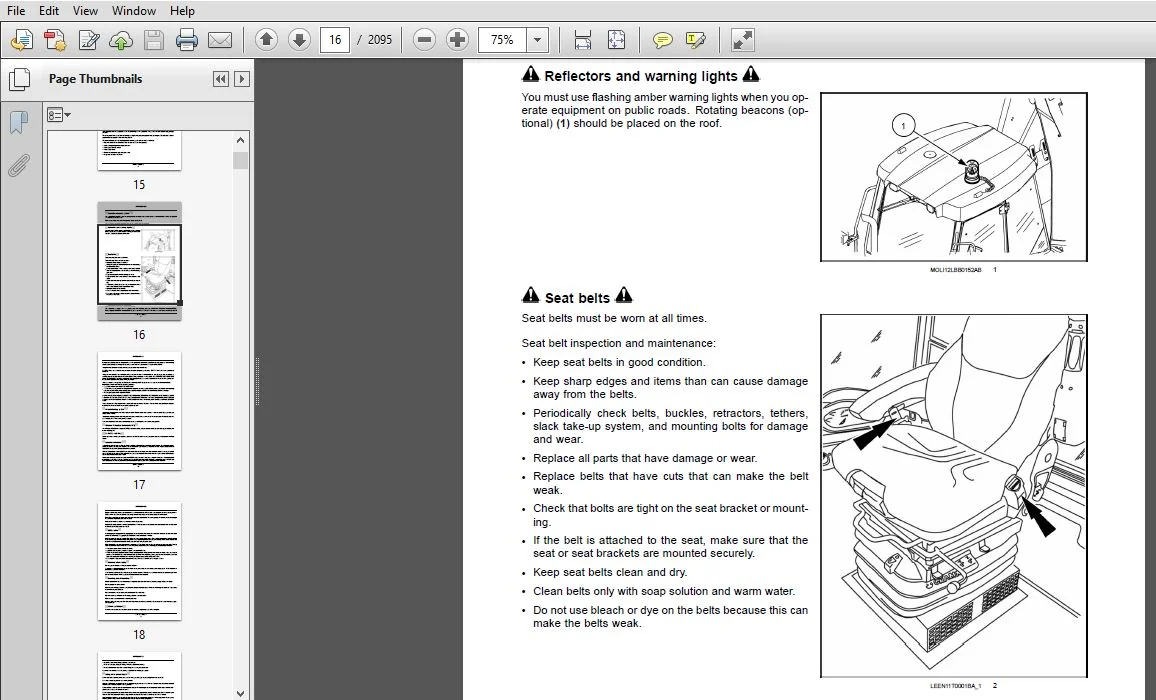
Task: Click the rotating beacon cab illustration
Action: [953, 177]
